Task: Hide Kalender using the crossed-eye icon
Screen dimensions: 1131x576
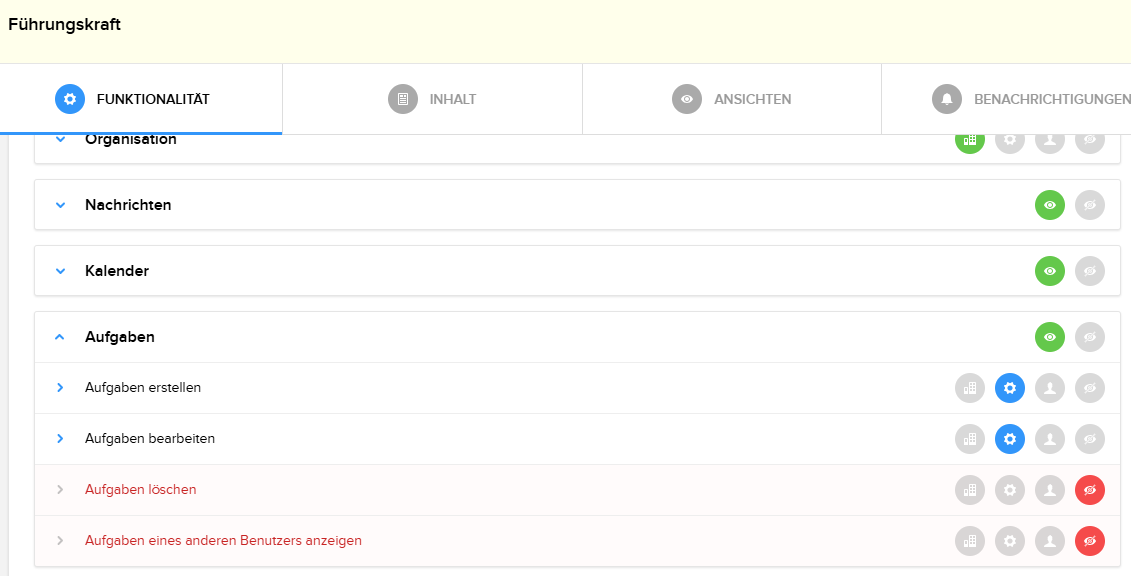Action: [x=1090, y=271]
